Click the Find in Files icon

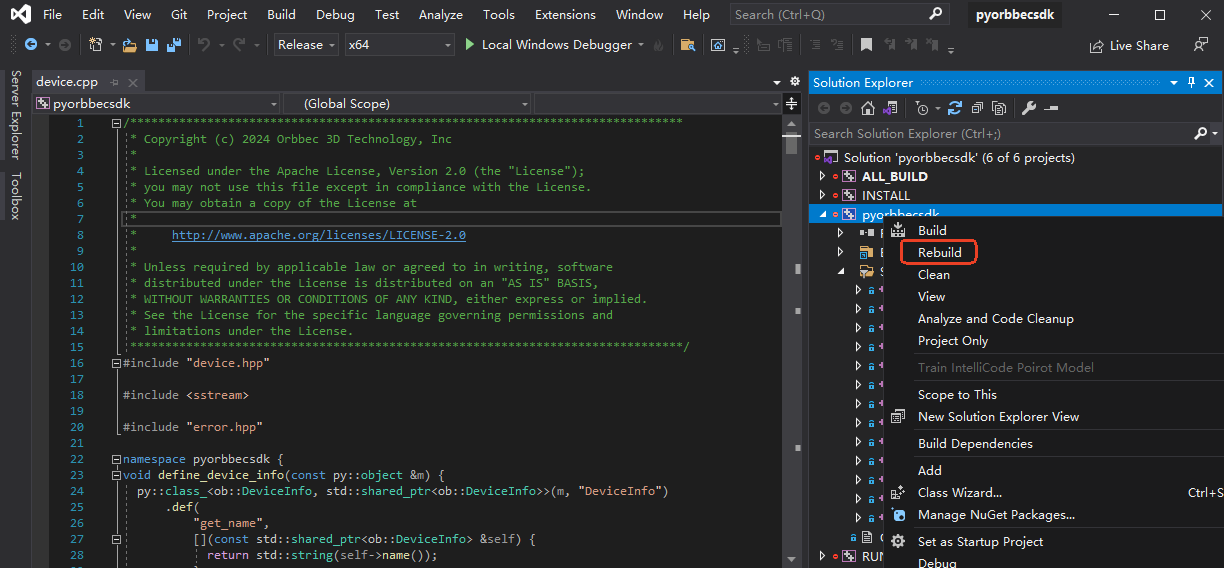pyautogui.click(x=687, y=45)
